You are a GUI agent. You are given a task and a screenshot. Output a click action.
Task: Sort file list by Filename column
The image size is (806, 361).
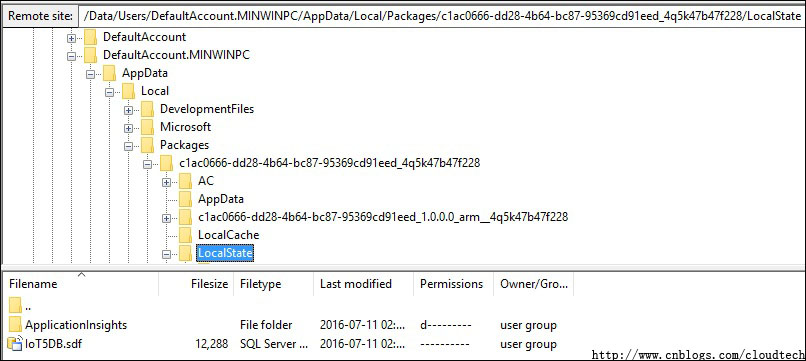pyautogui.click(x=80, y=284)
